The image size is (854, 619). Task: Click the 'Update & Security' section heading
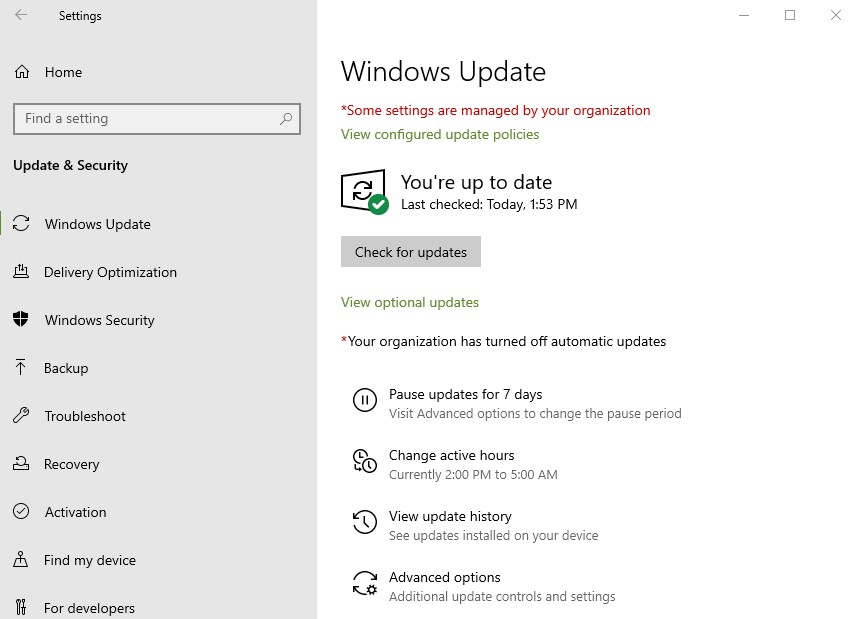70,165
